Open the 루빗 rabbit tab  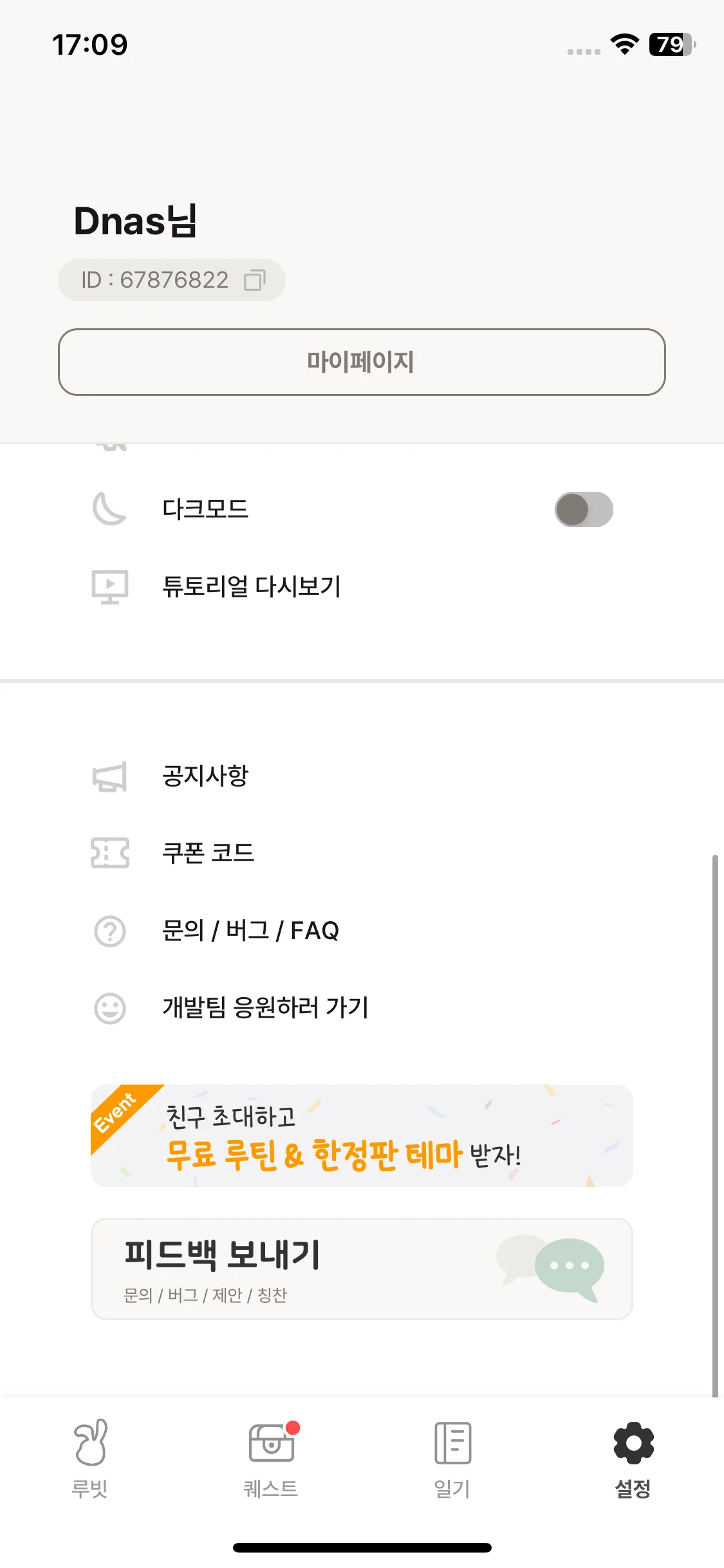(90, 1459)
